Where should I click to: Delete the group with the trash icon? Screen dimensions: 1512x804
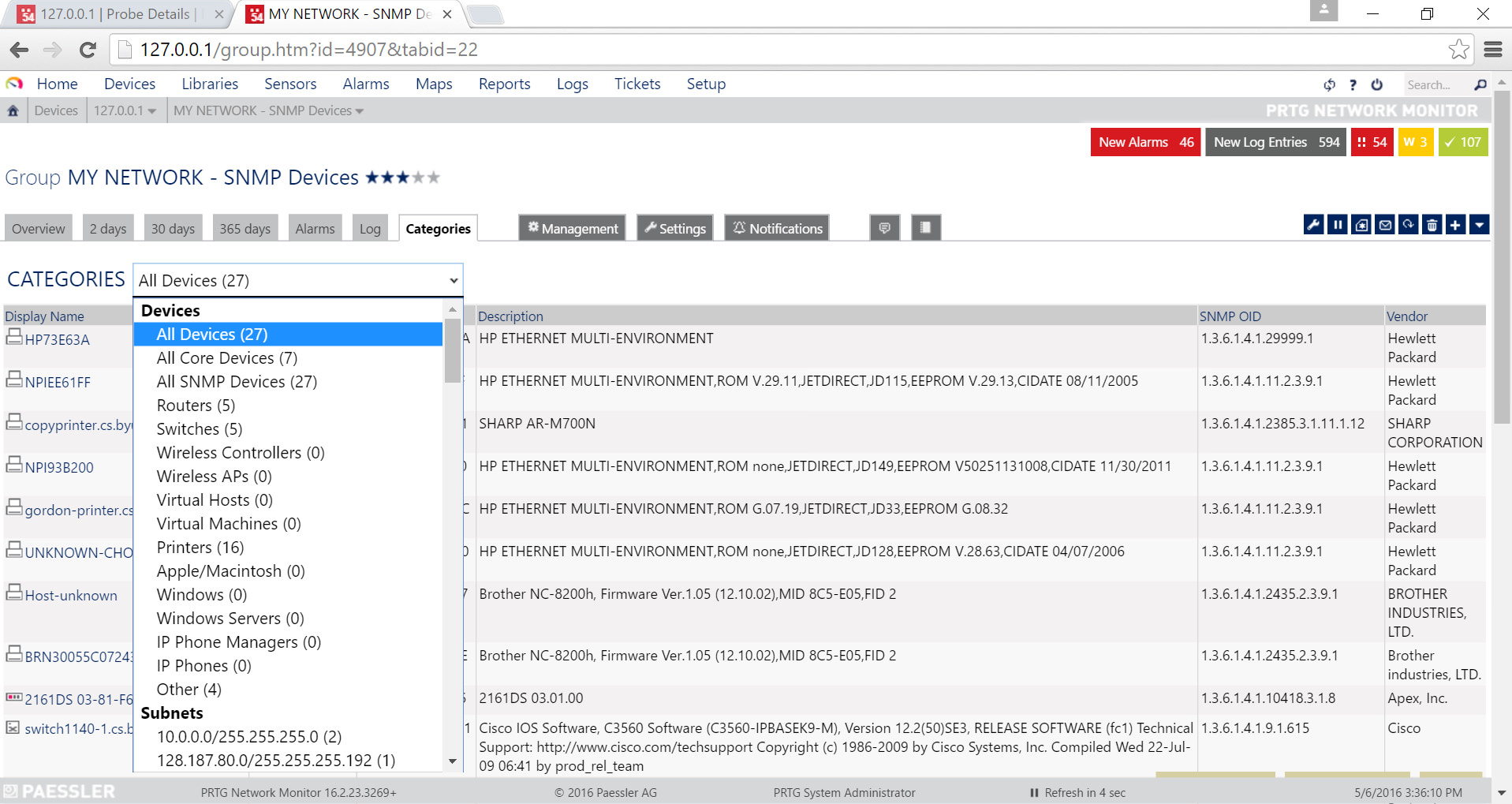[x=1432, y=226]
